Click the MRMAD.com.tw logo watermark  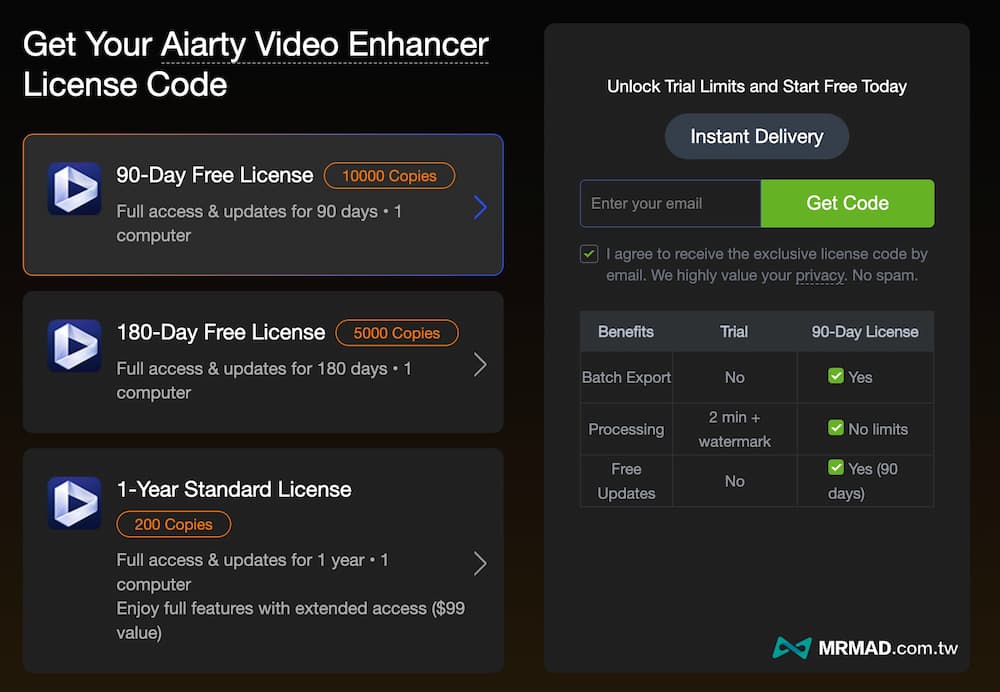click(866, 648)
